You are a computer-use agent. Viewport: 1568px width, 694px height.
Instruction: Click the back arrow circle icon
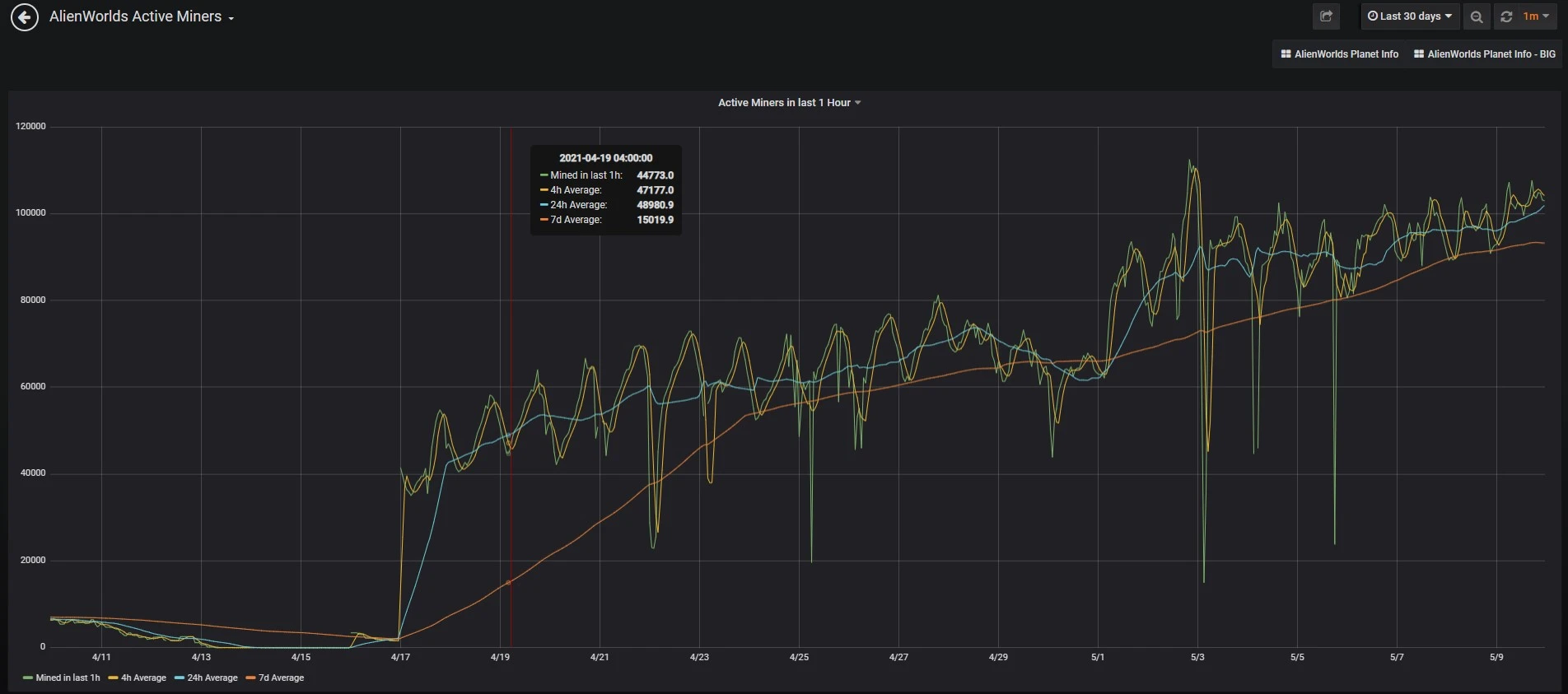[25, 16]
